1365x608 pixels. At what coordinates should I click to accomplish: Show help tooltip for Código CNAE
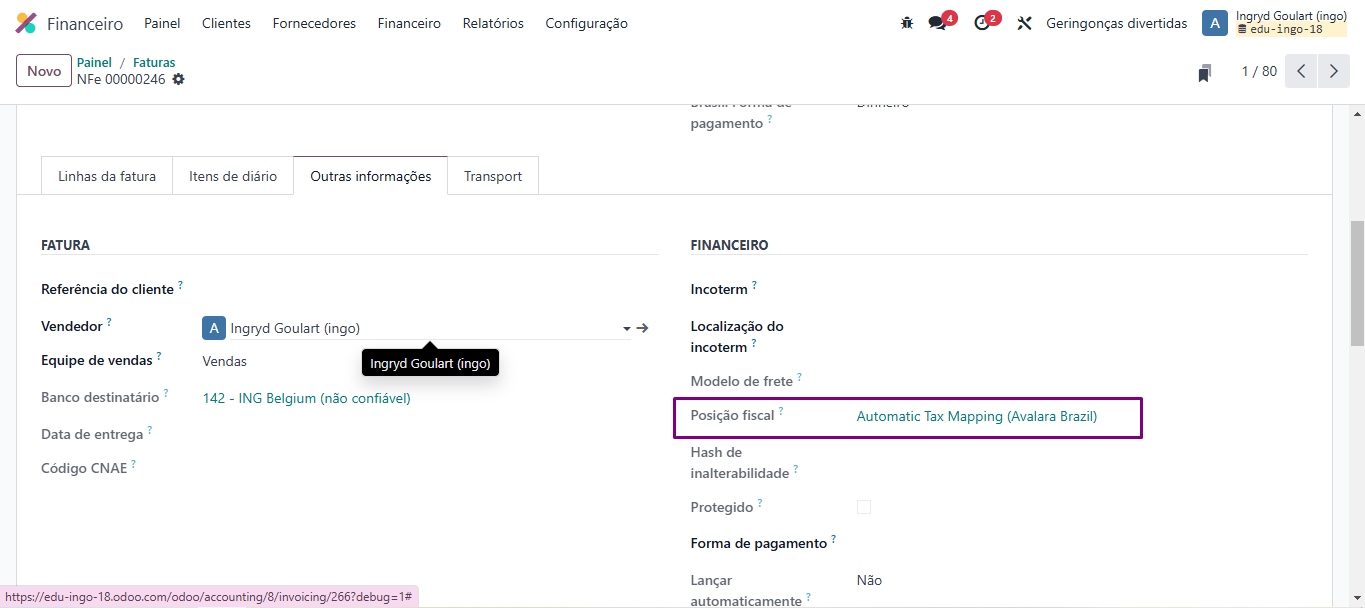click(133, 464)
